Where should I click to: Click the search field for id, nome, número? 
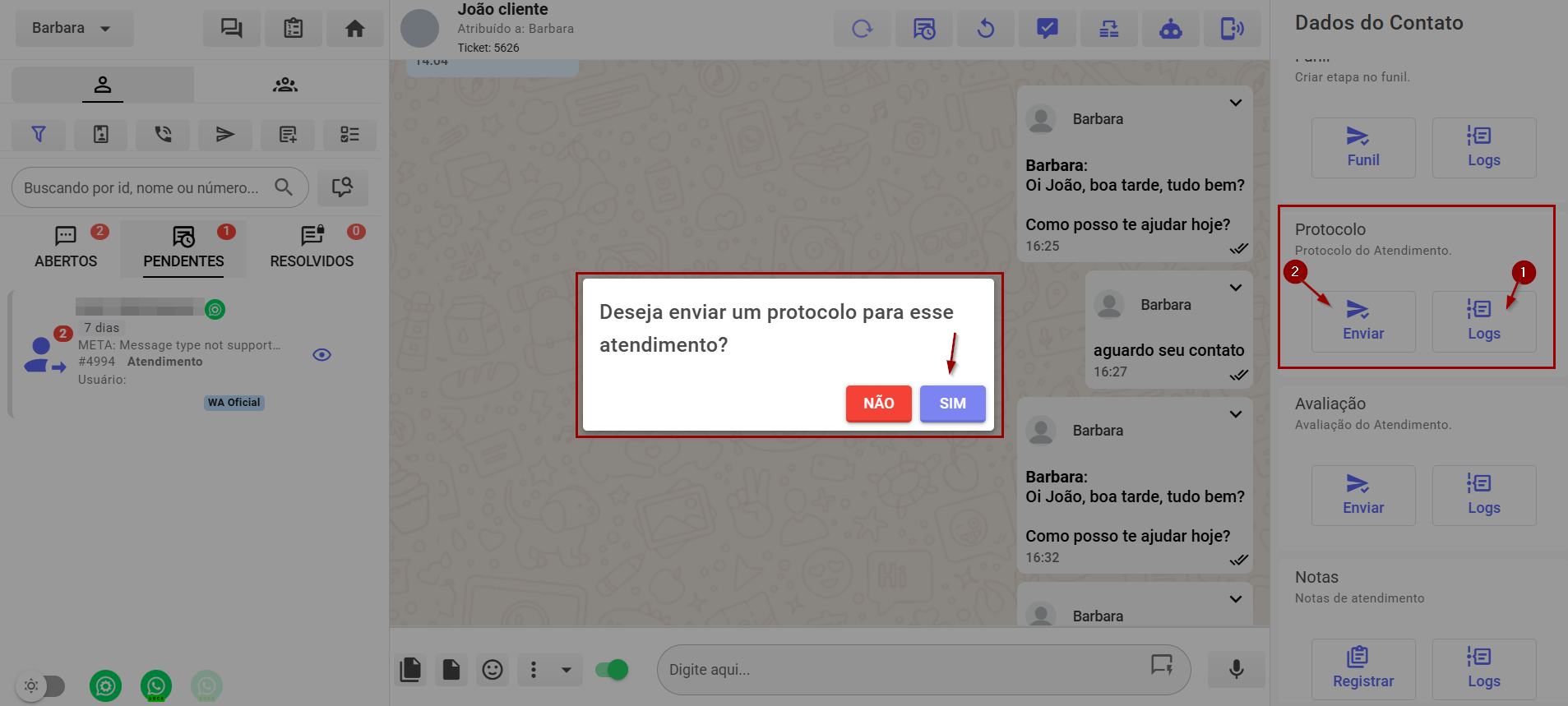click(x=144, y=187)
